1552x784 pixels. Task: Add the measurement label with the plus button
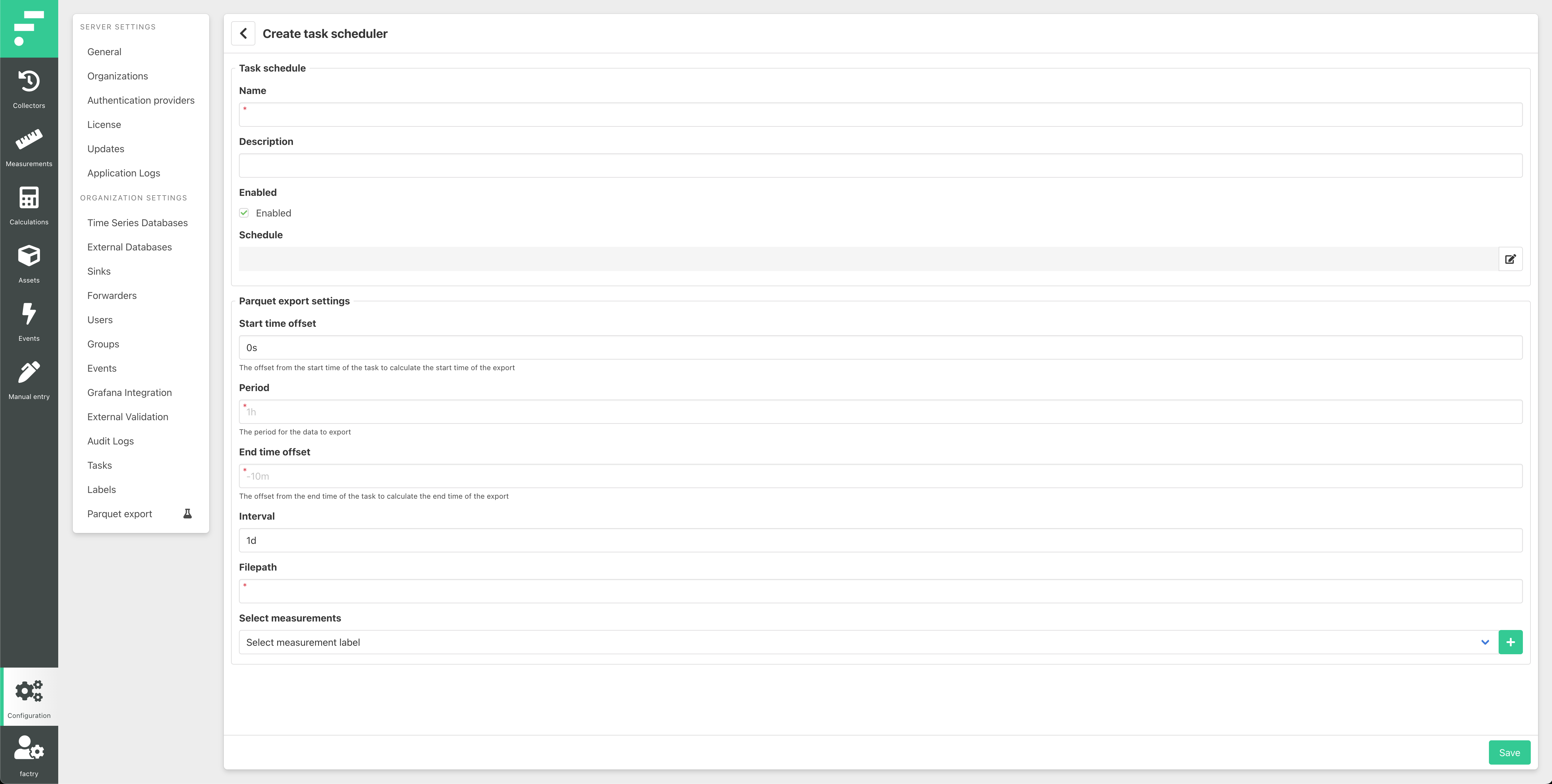click(1510, 642)
